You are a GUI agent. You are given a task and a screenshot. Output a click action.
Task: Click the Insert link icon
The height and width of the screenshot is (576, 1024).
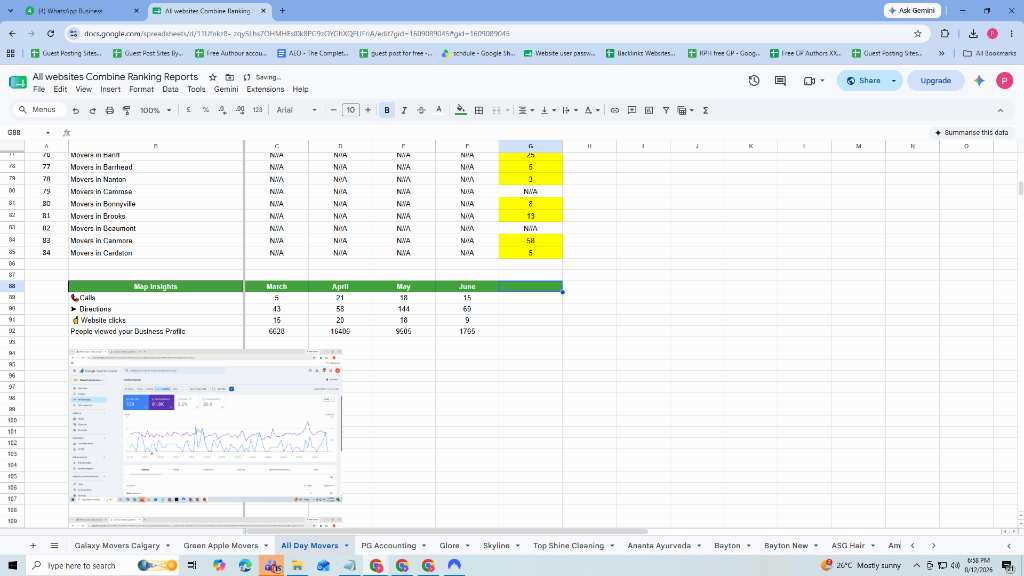click(x=615, y=110)
